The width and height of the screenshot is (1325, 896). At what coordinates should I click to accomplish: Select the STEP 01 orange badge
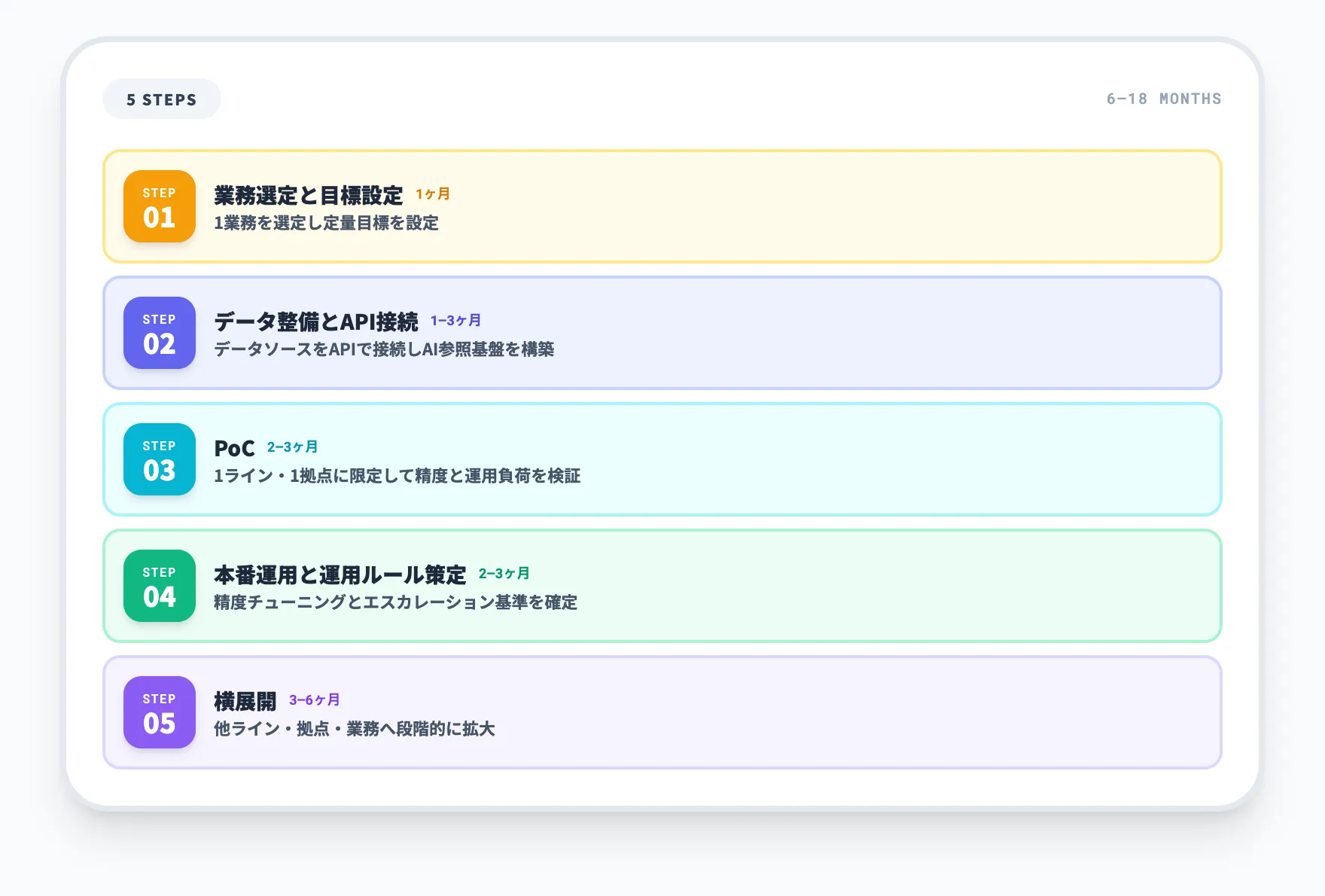pyautogui.click(x=159, y=207)
